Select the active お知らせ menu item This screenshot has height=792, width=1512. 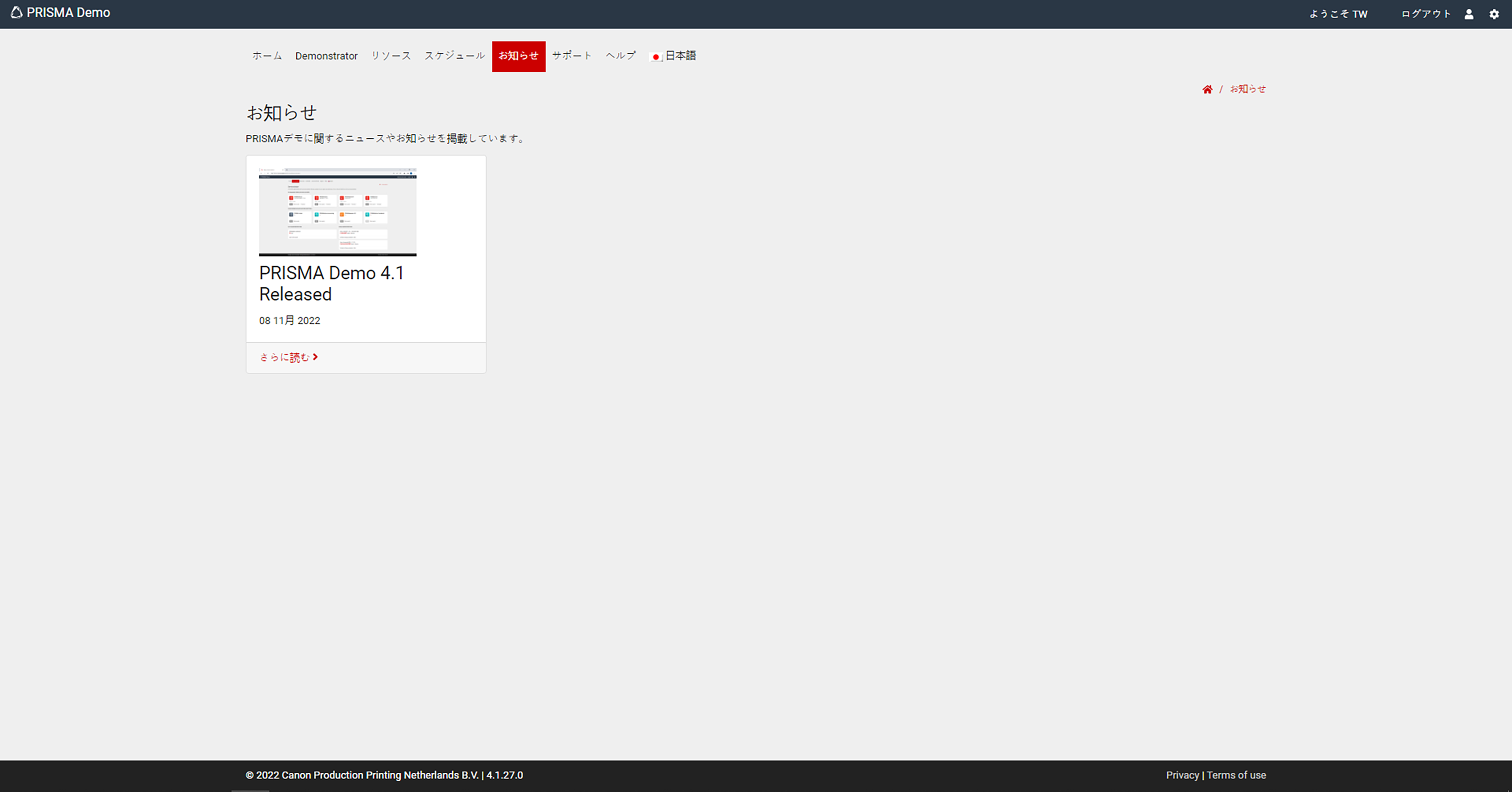tap(519, 56)
